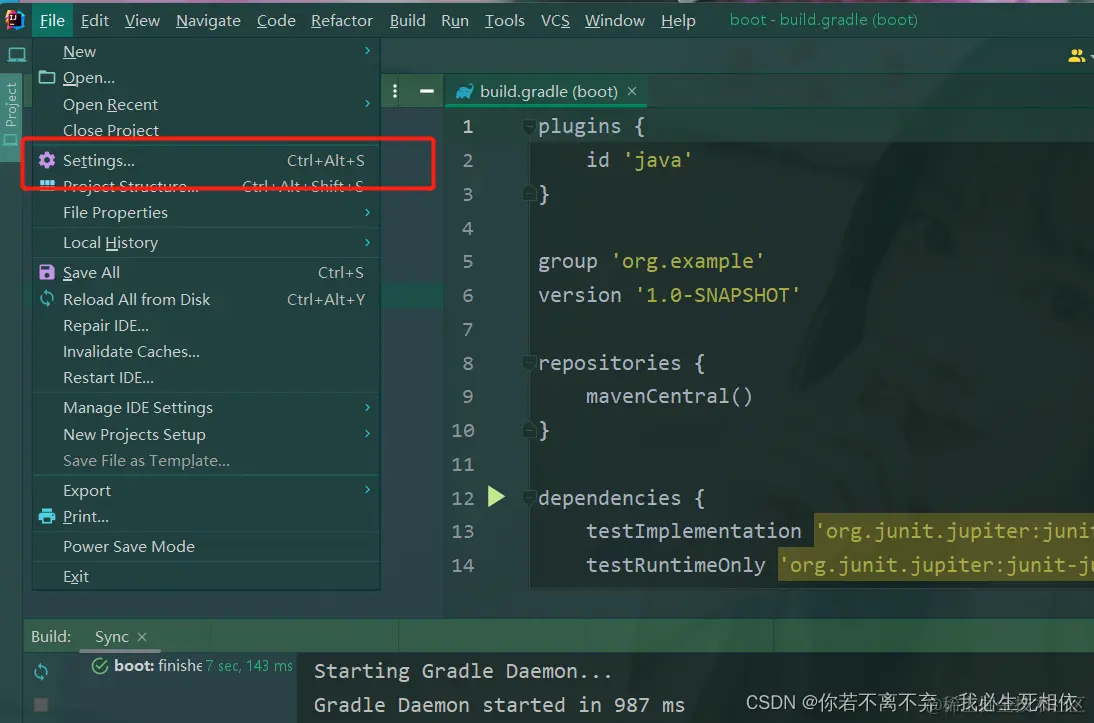The image size is (1094, 723).
Task: Click the run gutter arrow at line 12
Action: pos(496,497)
